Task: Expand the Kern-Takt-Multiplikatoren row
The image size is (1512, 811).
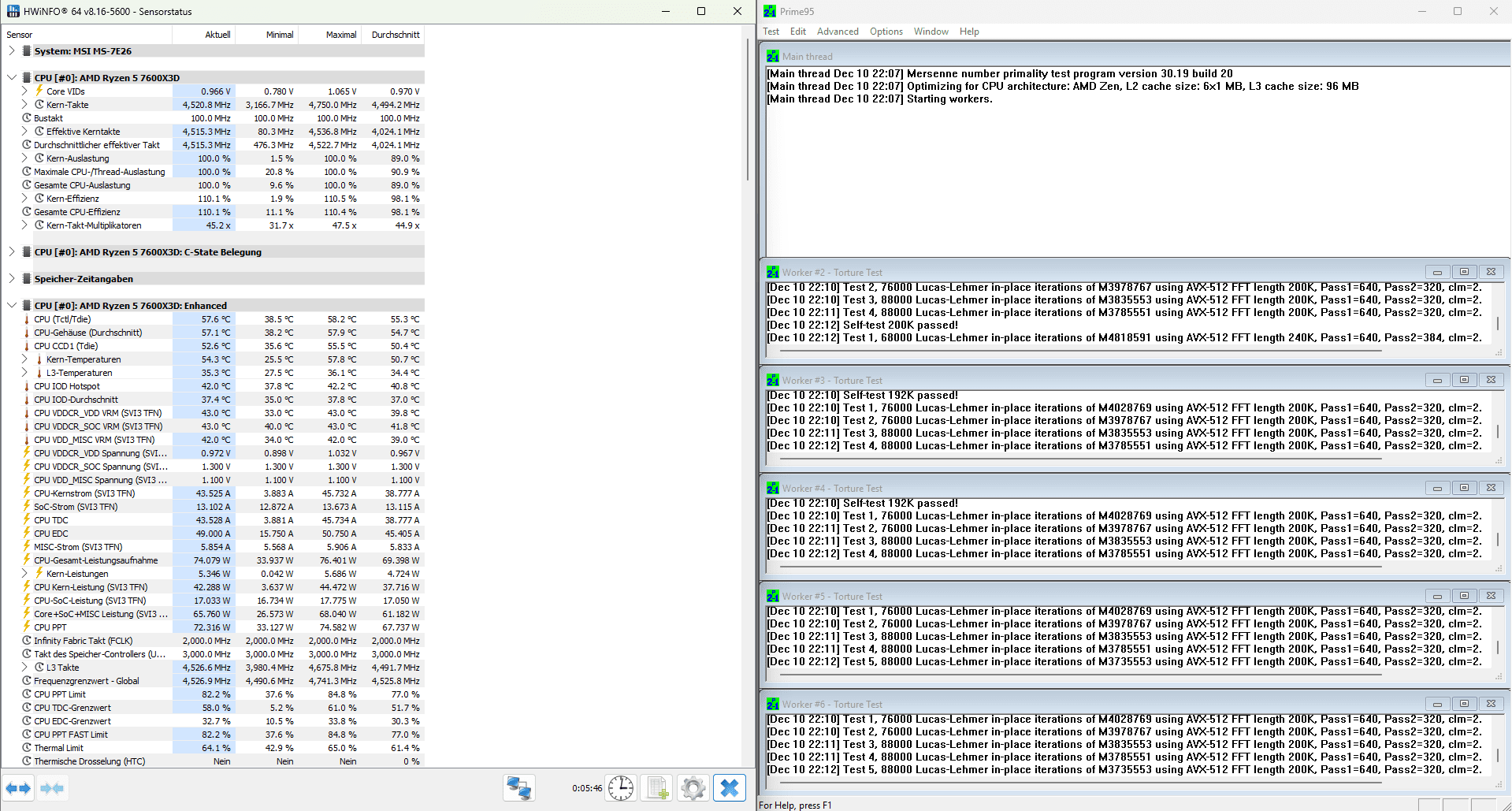Action: [x=24, y=225]
